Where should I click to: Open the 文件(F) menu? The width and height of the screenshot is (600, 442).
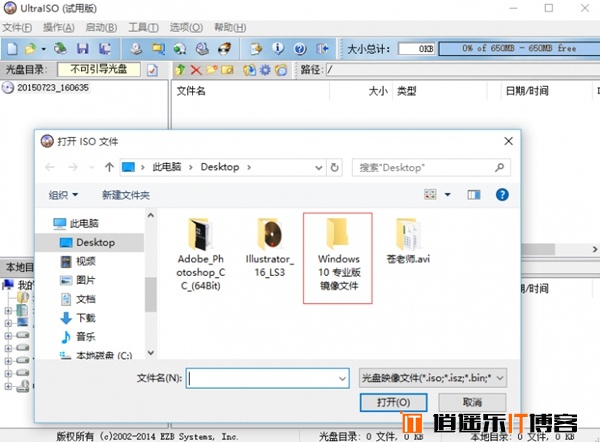pos(17,28)
